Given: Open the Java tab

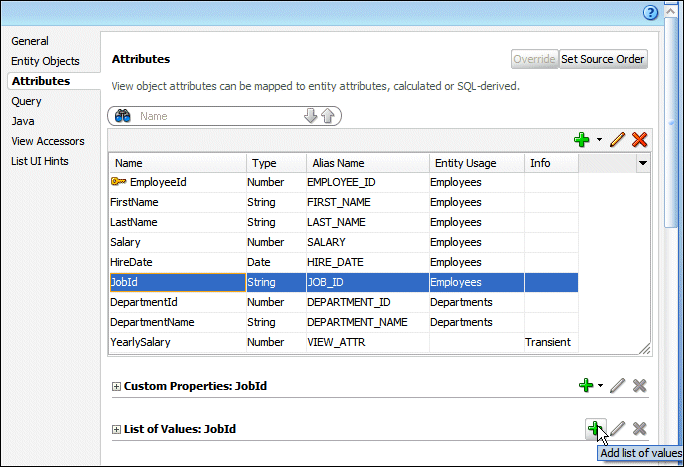Looking at the screenshot, I should 23,121.
